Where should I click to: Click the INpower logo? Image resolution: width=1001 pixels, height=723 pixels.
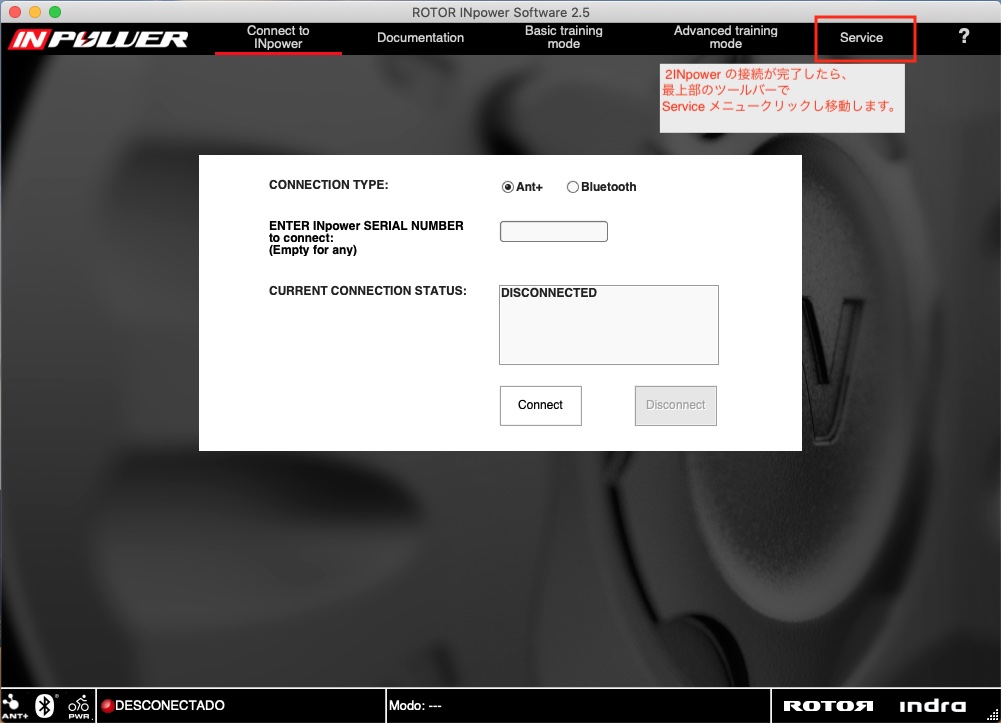point(99,39)
